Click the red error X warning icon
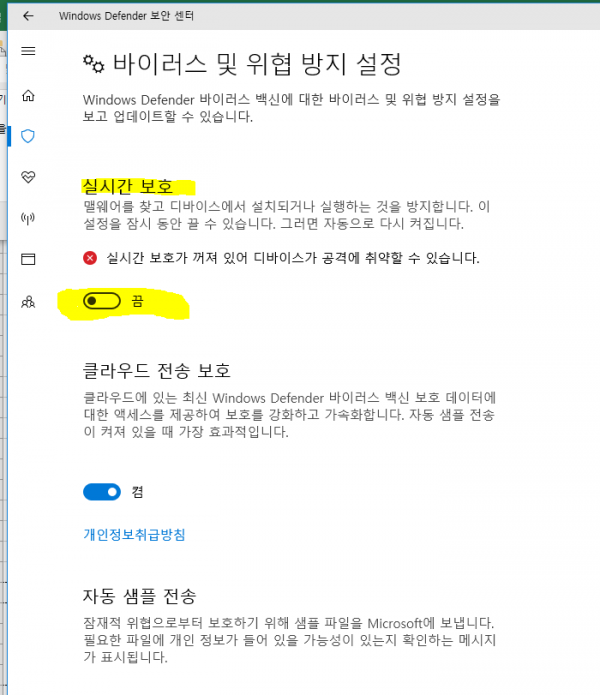 pos(90,258)
